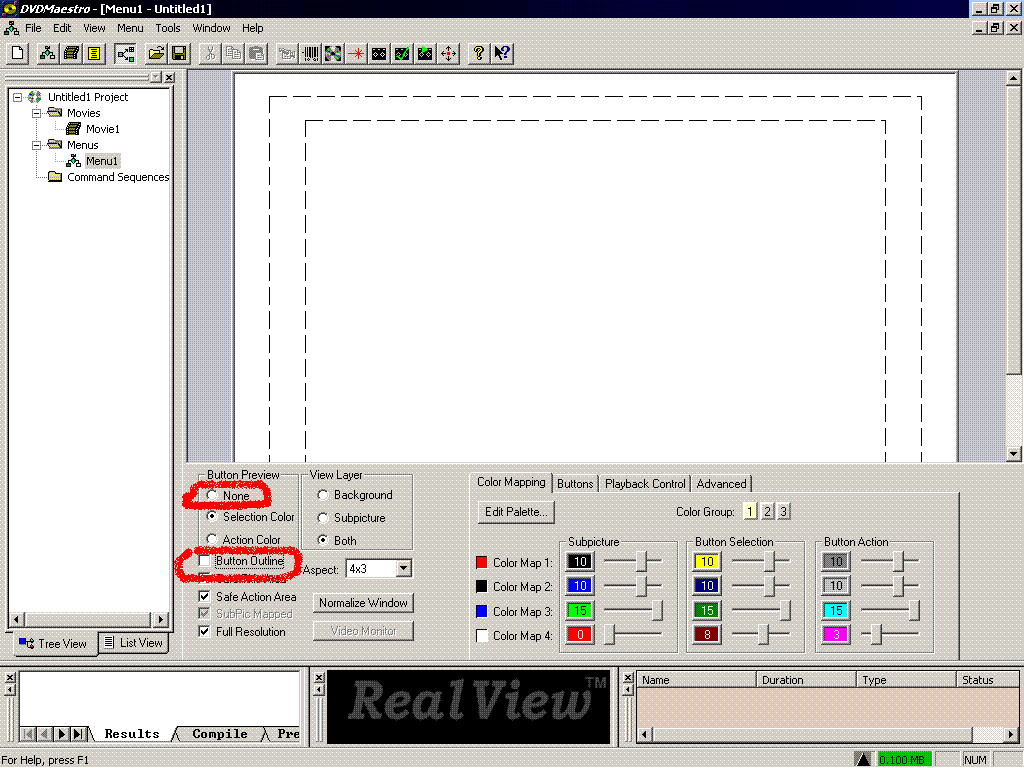Select Color Group 1
Viewport: 1024px width, 768px height.
(x=750, y=511)
